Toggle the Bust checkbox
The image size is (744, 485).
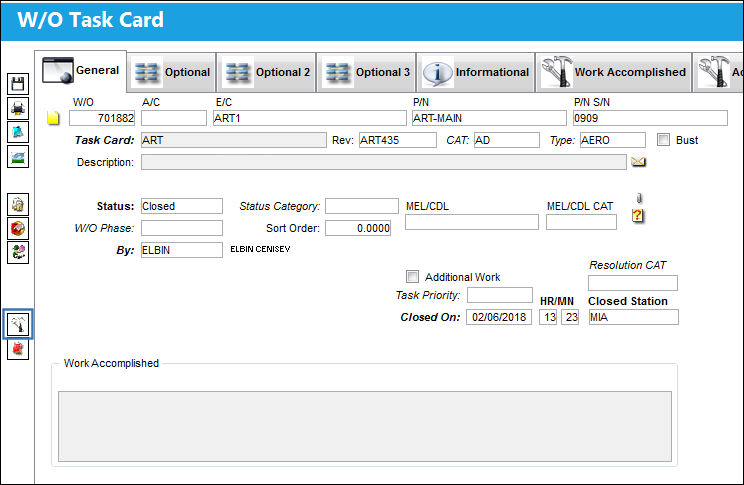(x=663, y=140)
